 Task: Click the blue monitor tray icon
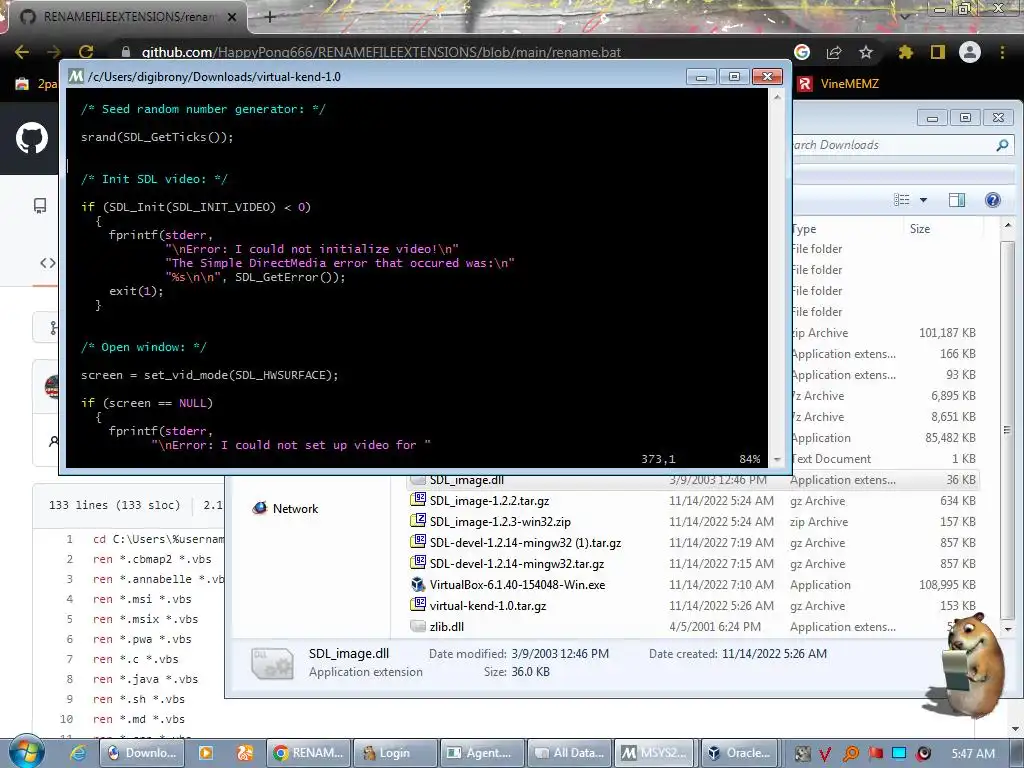(899, 754)
